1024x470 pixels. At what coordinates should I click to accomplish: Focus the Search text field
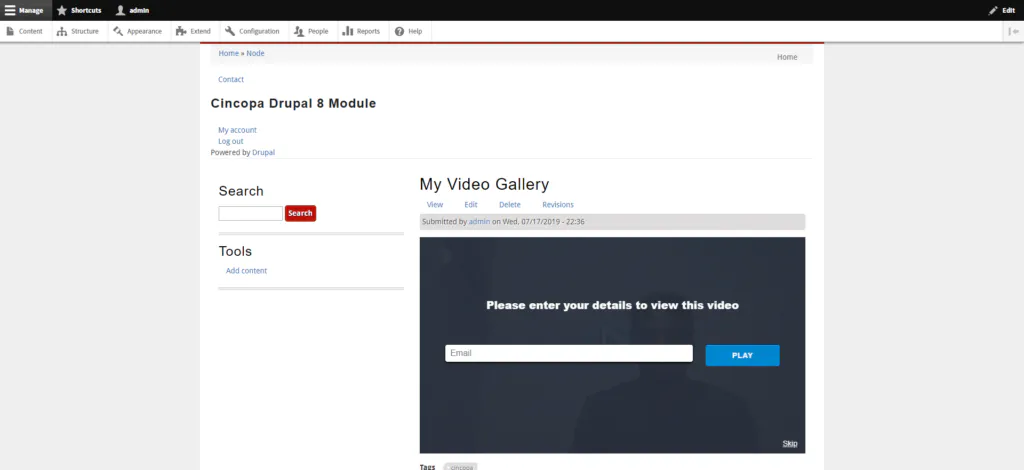click(251, 213)
